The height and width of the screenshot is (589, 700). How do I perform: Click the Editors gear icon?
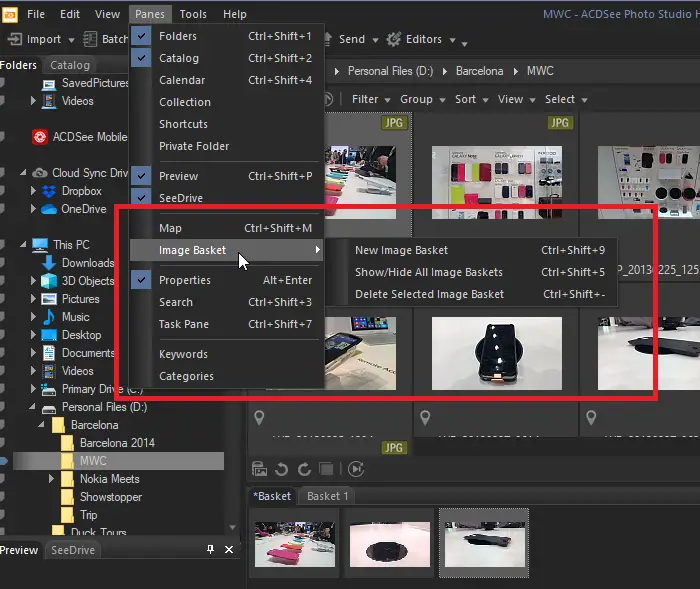click(394, 39)
